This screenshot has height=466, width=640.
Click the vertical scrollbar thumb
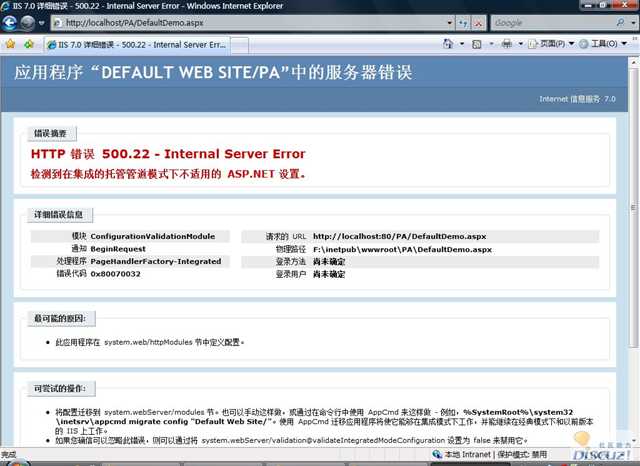tap(634, 208)
